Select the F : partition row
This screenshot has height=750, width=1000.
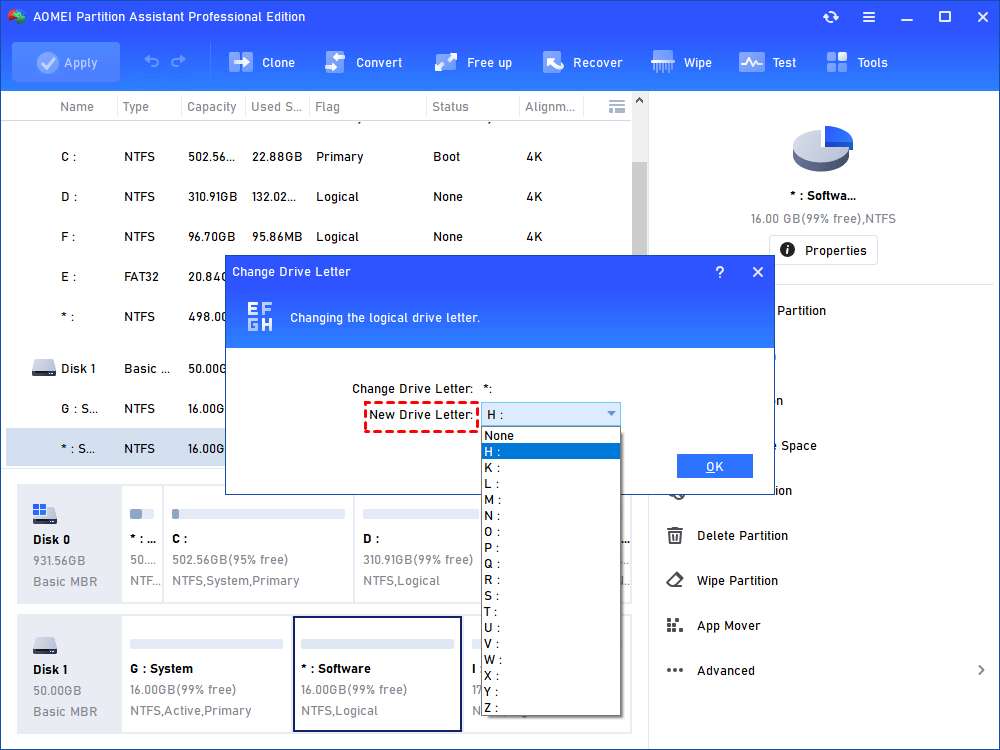[x=319, y=237]
